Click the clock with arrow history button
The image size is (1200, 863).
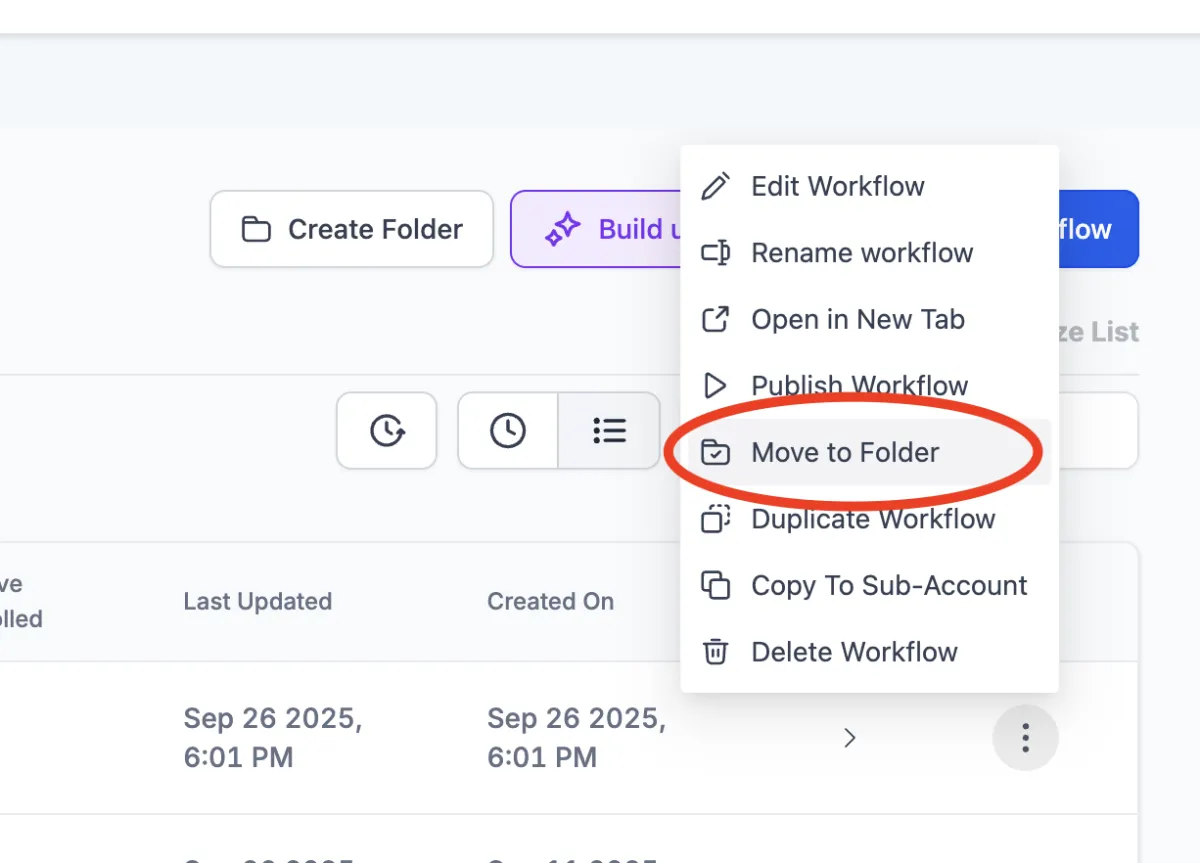tap(387, 431)
